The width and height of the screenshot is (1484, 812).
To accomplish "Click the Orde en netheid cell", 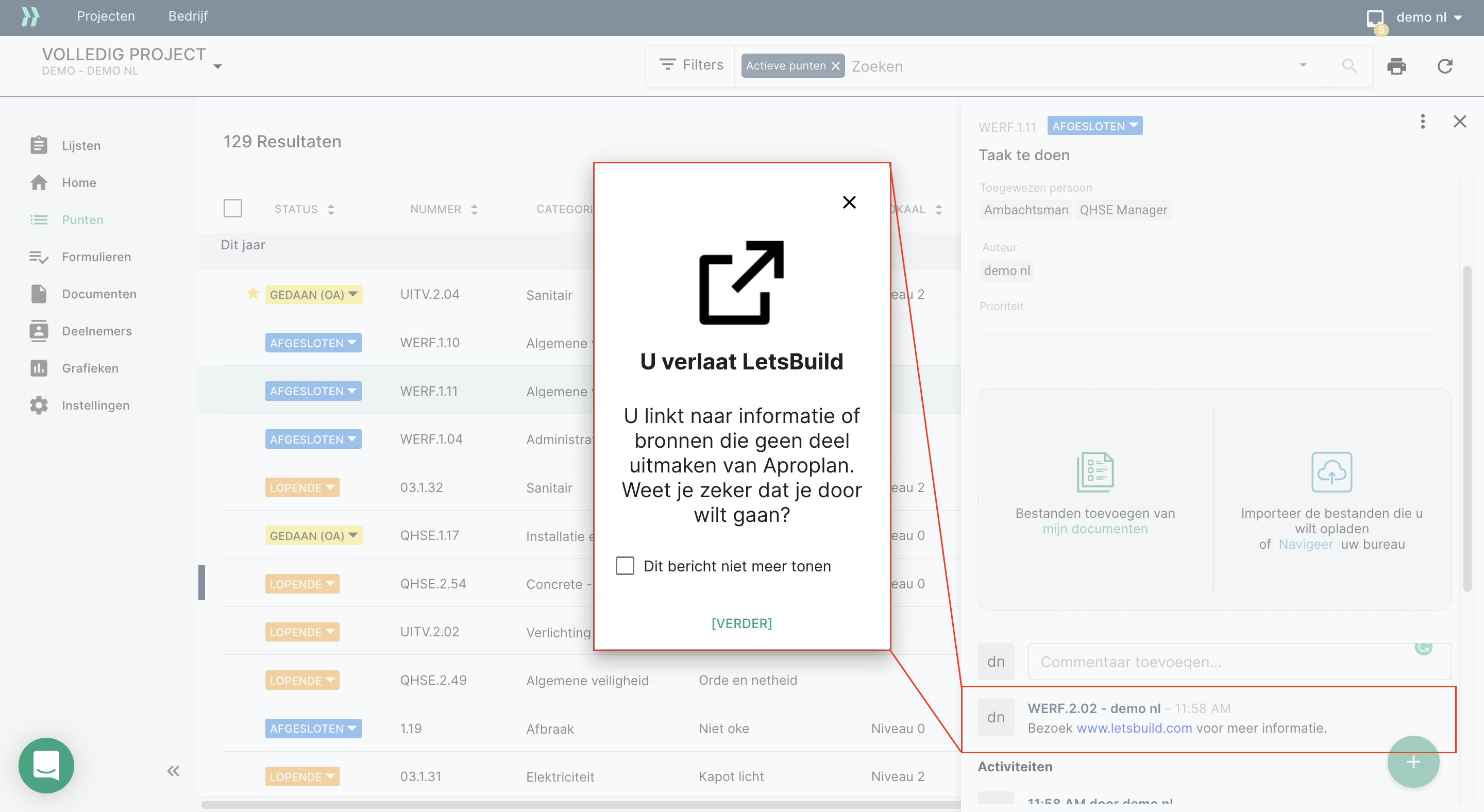I will click(748, 680).
